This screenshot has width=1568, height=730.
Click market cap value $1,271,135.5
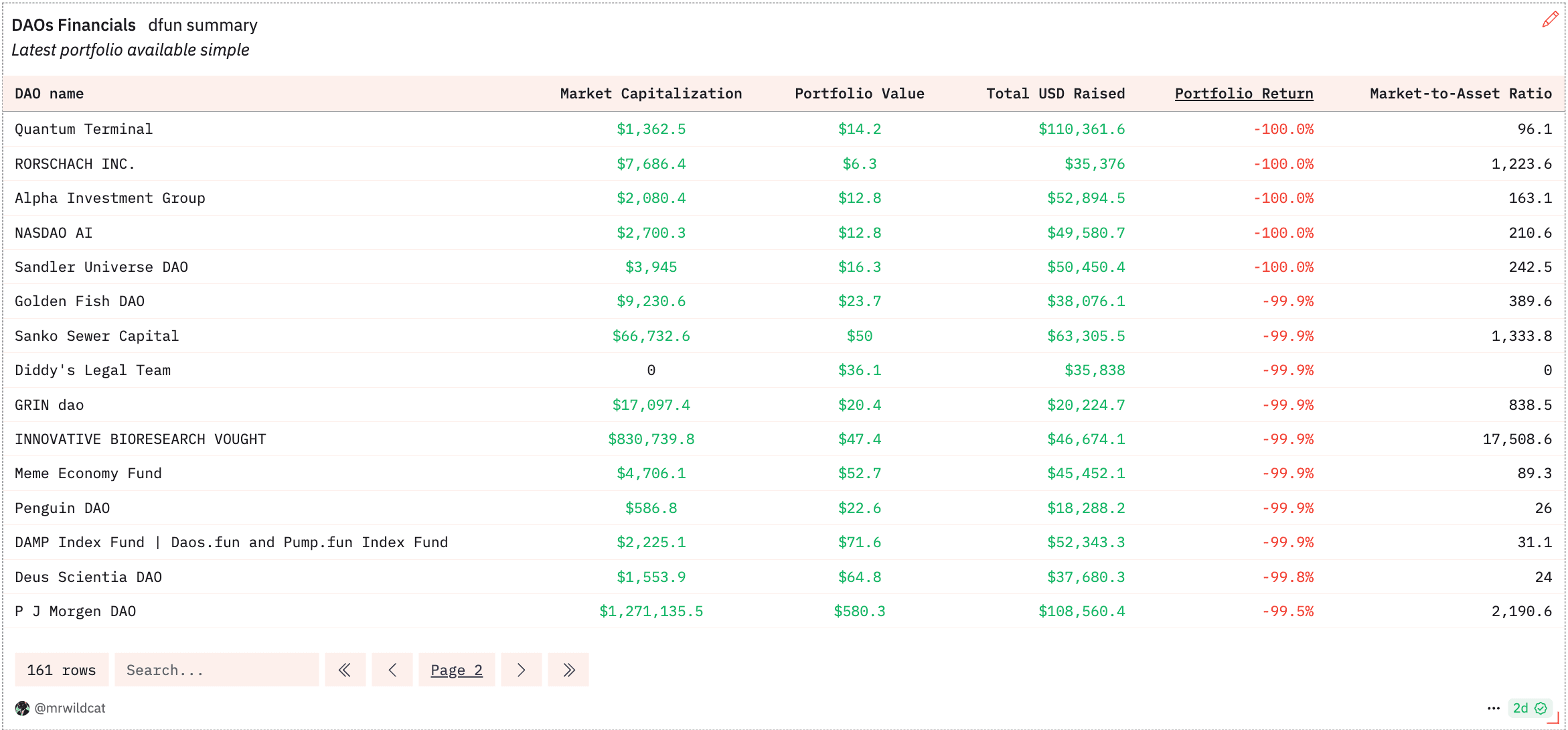click(x=651, y=611)
